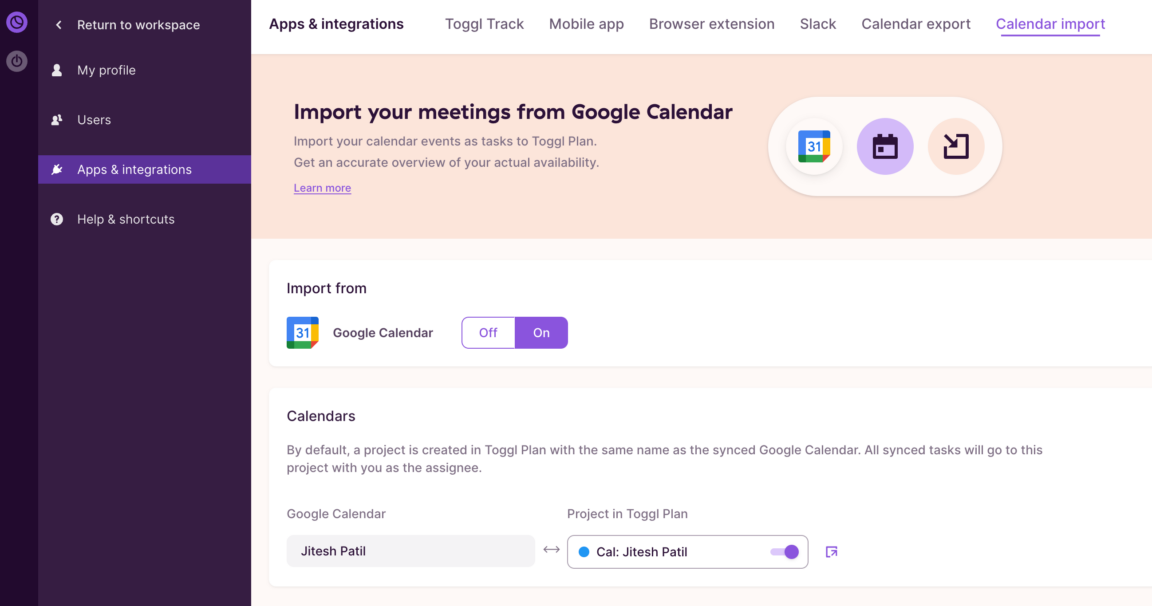Viewport: 1152px width, 606px height.
Task: Click the Google Calendar icon in Import from section
Action: (301, 332)
